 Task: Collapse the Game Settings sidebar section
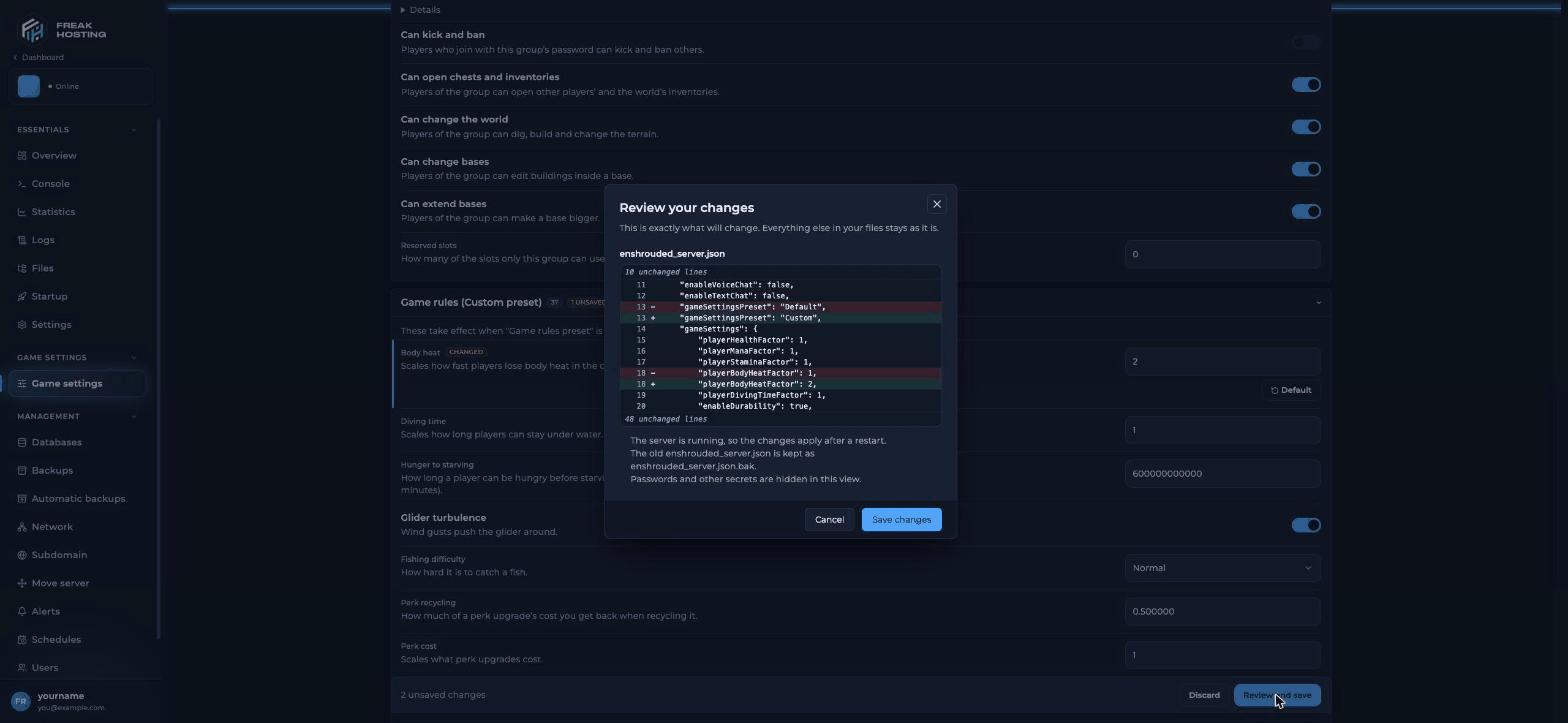134,358
